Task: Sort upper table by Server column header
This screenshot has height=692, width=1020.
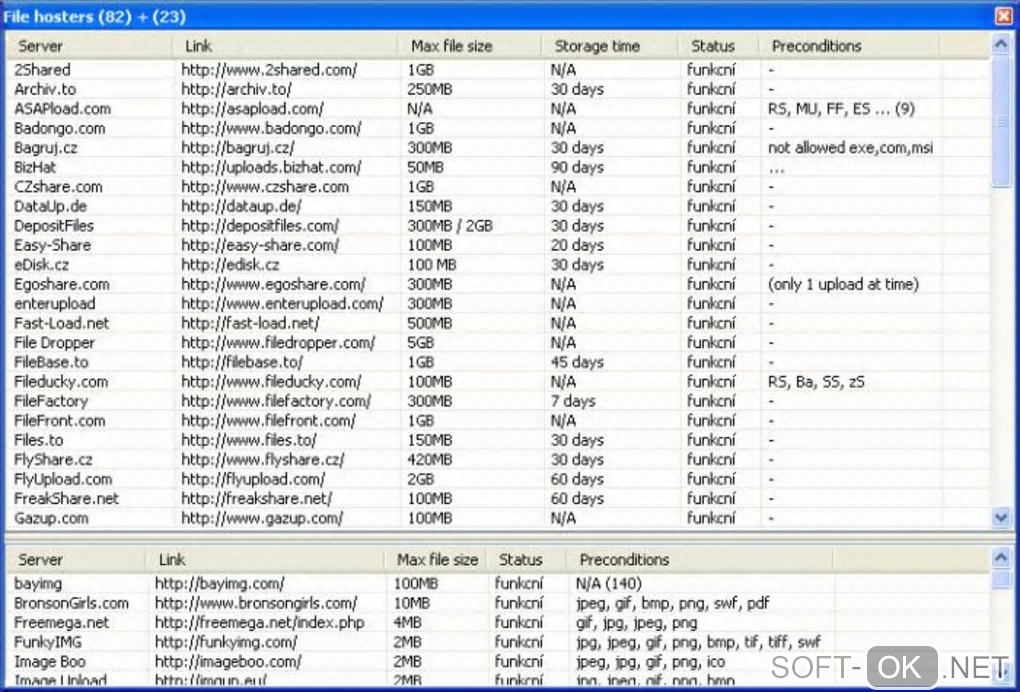Action: point(90,46)
